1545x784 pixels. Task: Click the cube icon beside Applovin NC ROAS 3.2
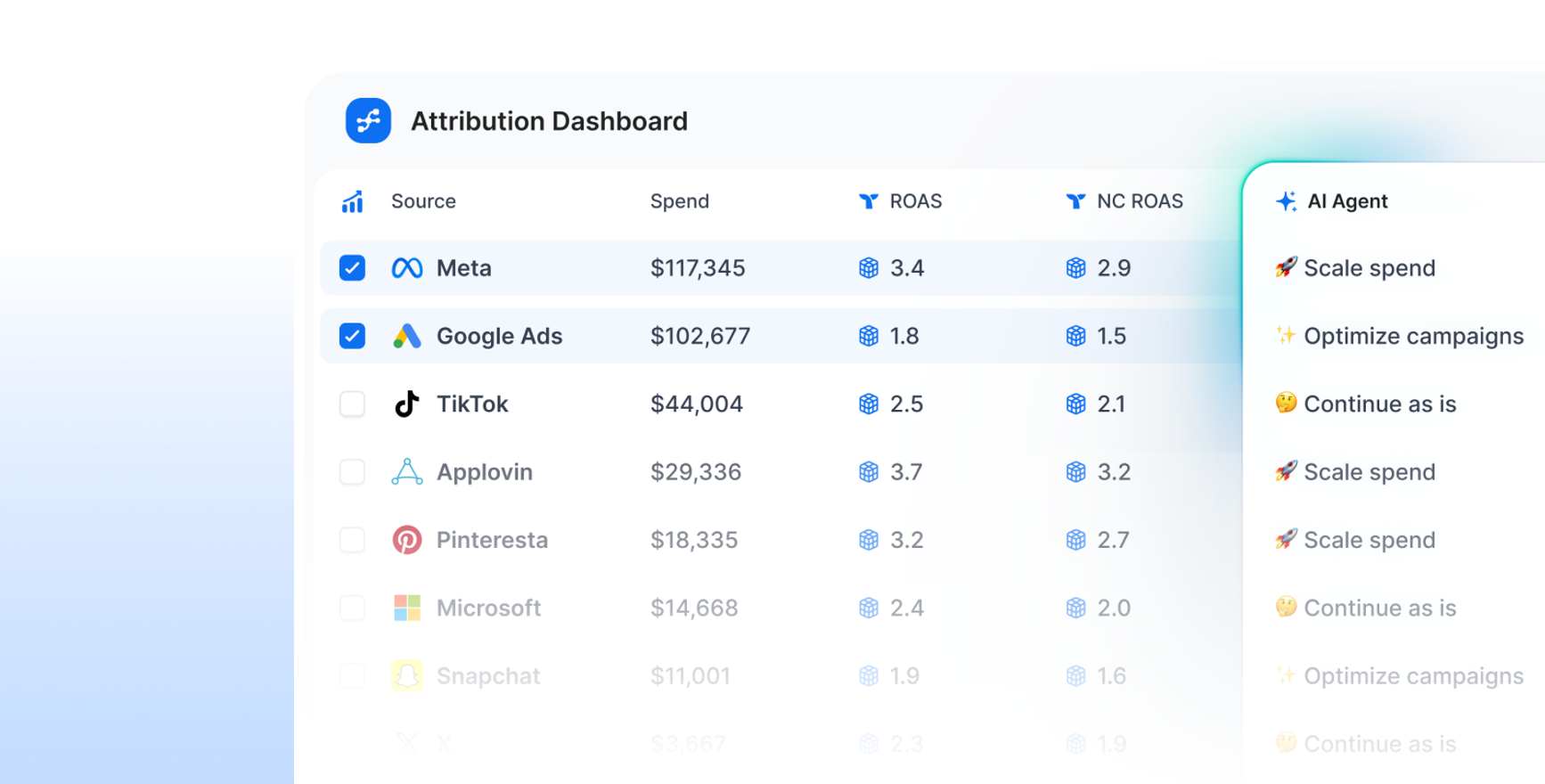coord(1076,471)
